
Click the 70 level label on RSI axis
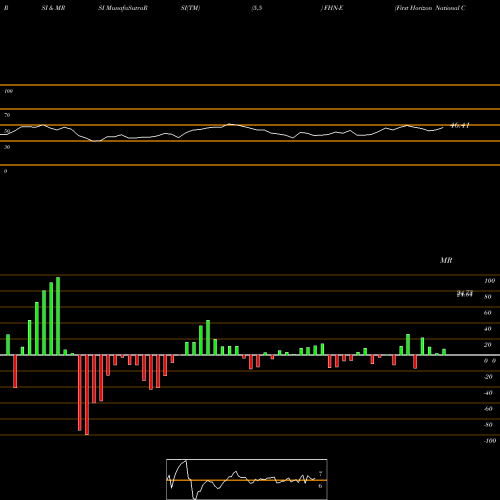coord(7,115)
